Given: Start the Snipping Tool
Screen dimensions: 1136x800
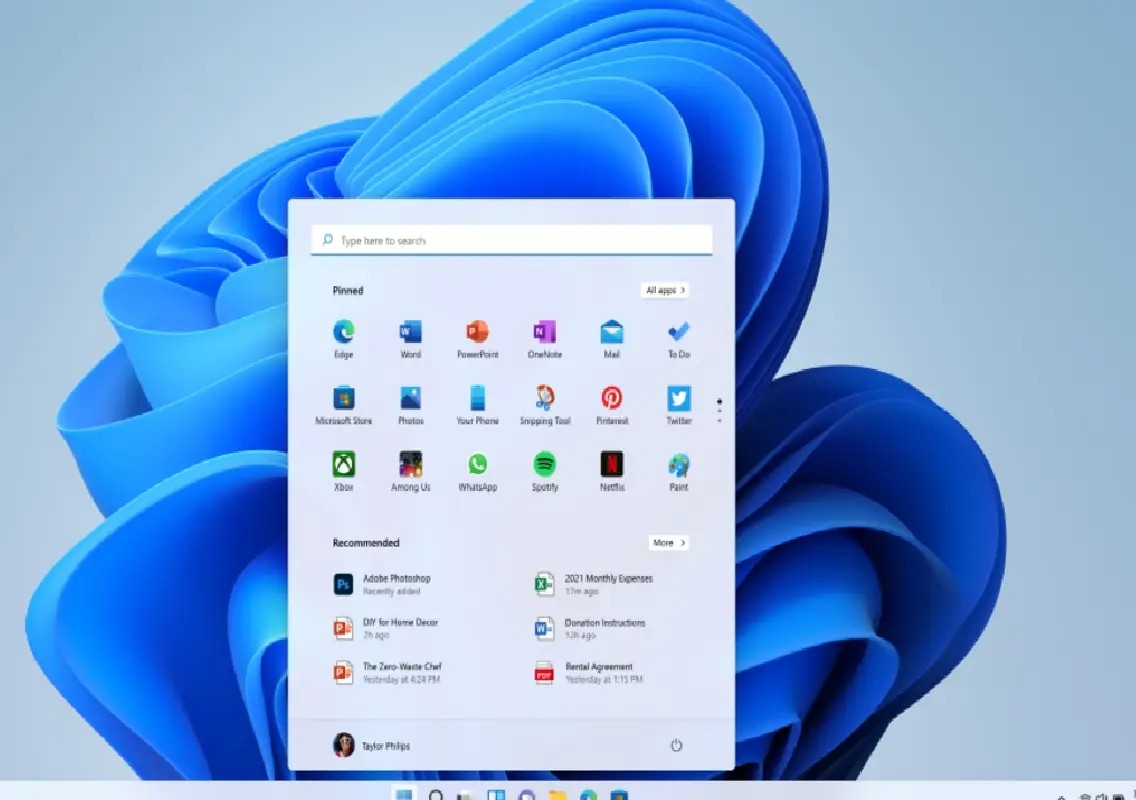Looking at the screenshot, I should (x=545, y=405).
